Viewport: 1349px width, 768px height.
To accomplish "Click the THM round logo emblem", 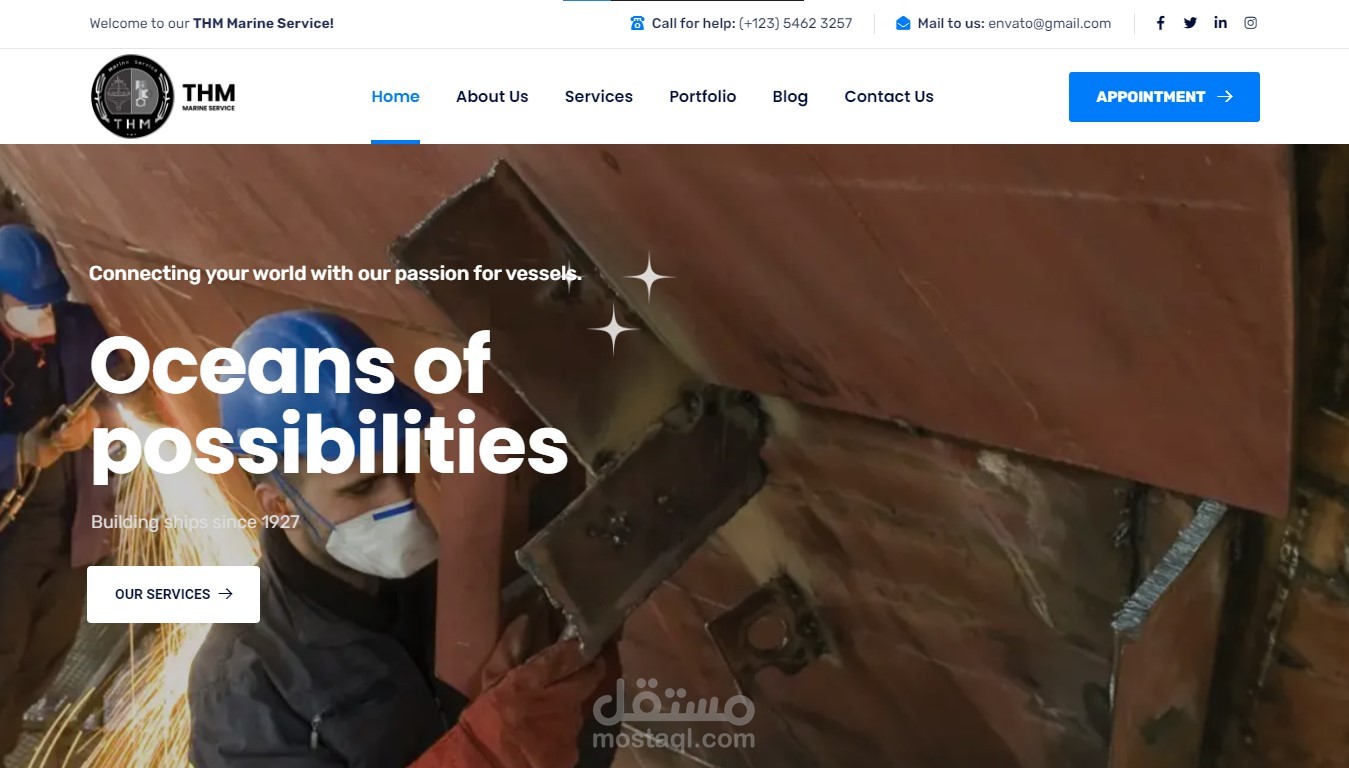I will click(132, 96).
